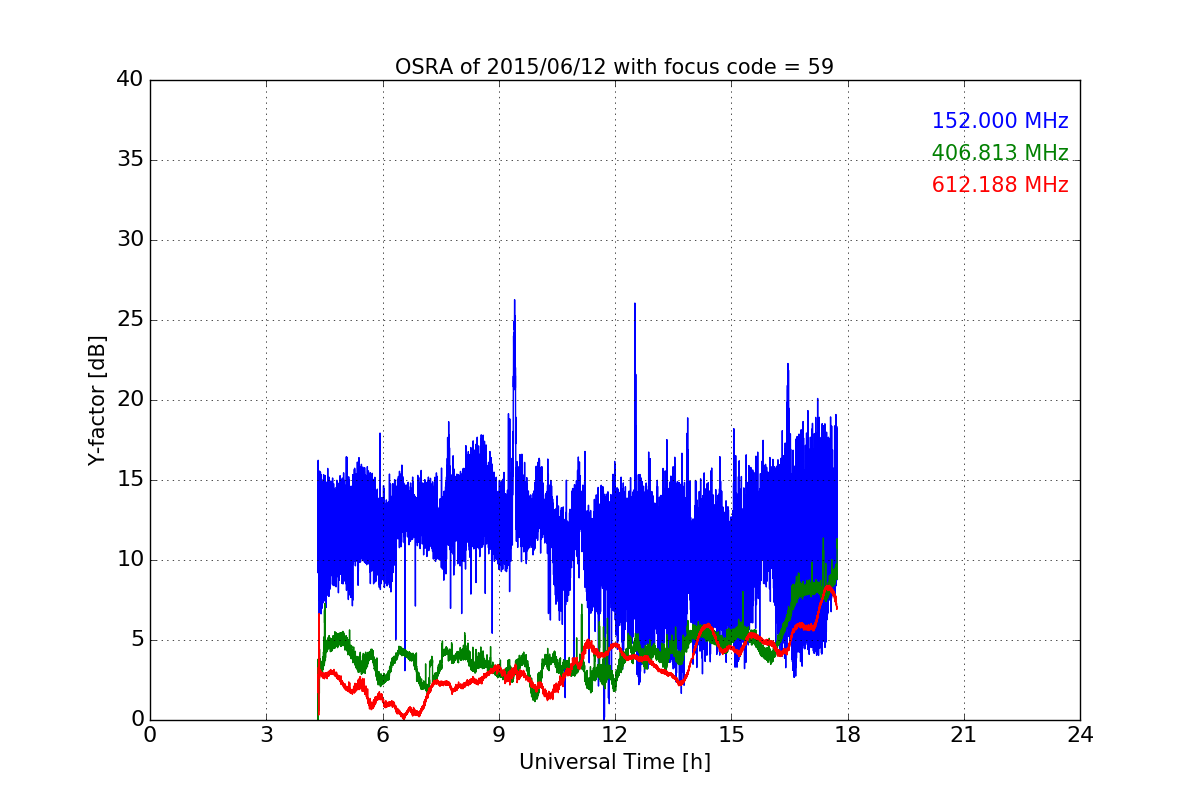Click y-axis tick label 30
The height and width of the screenshot is (800, 1200).
click(130, 240)
